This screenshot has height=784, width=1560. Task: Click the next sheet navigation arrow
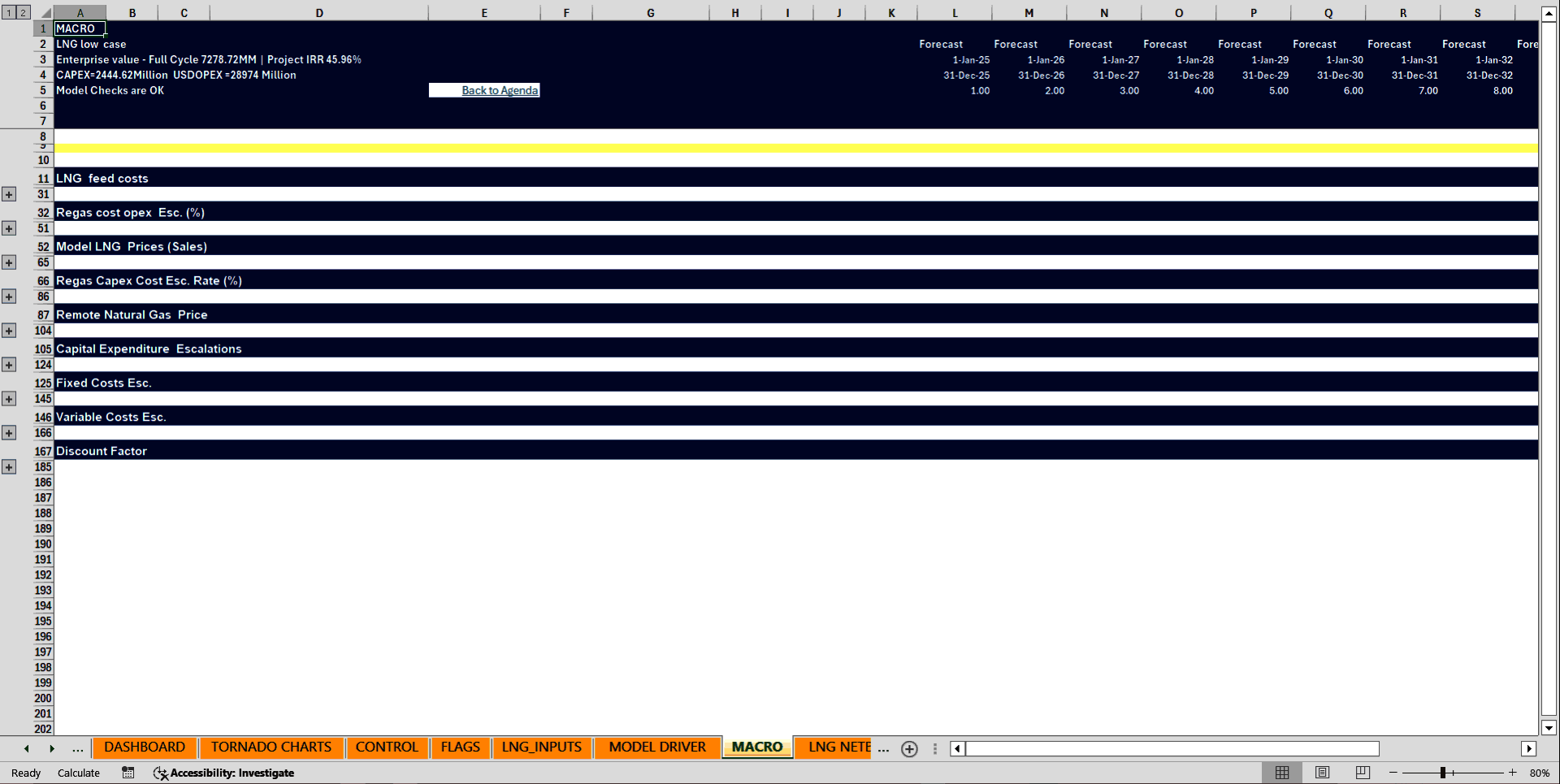click(52, 748)
